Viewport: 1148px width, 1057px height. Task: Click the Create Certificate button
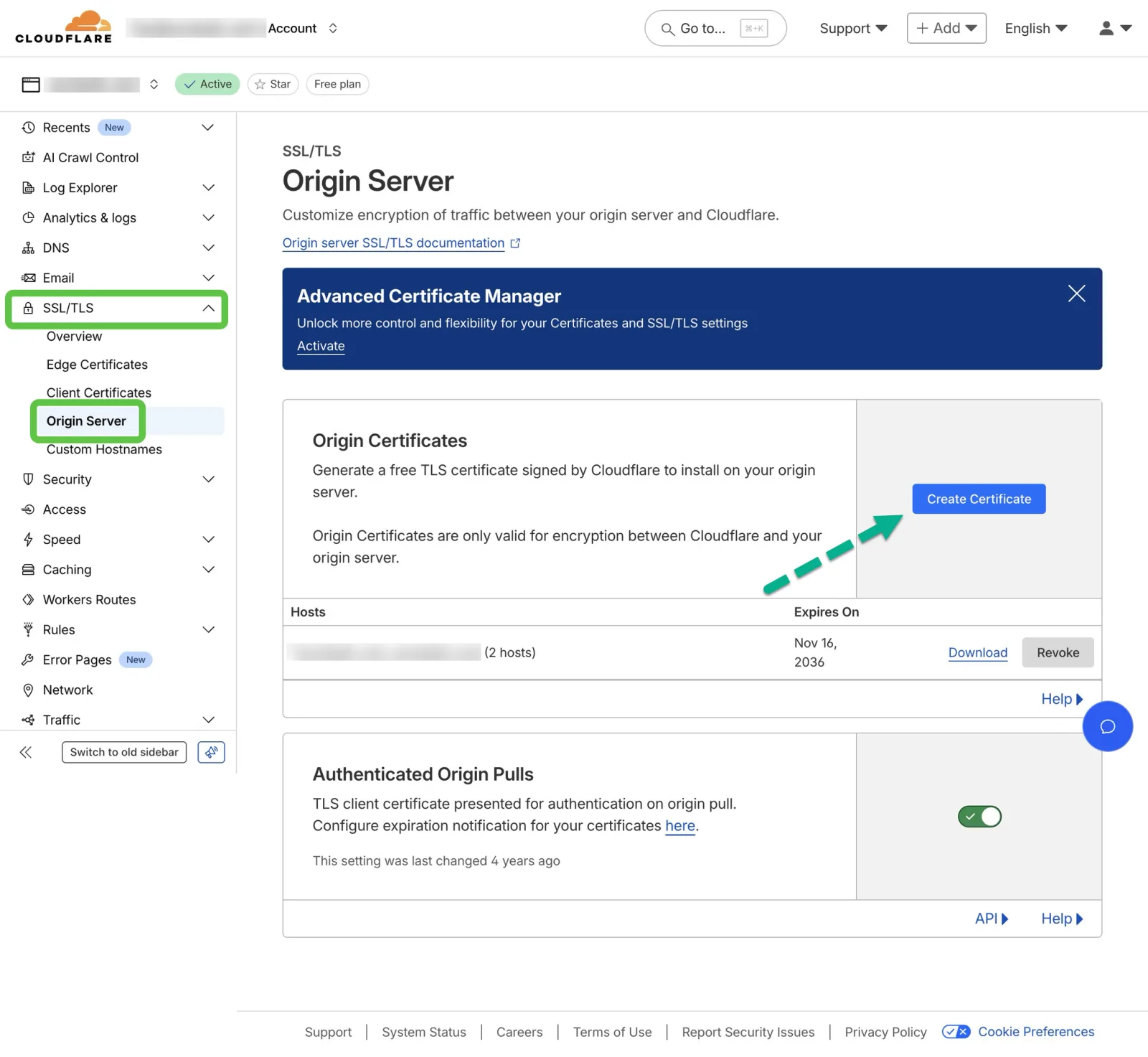coord(979,499)
